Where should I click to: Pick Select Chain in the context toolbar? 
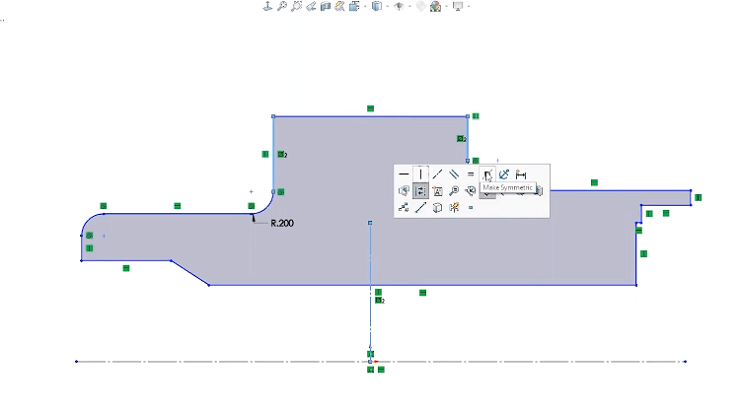(404, 207)
